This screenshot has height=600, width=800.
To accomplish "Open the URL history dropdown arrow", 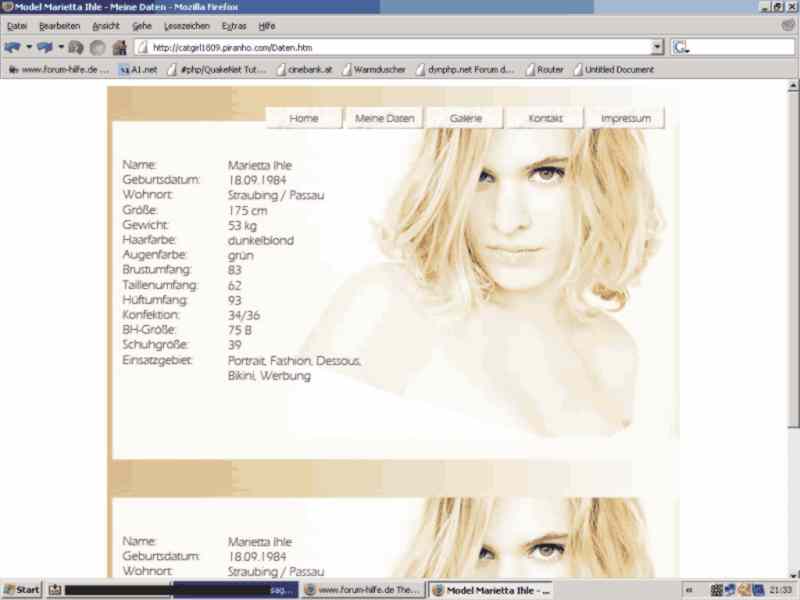I will pos(657,47).
